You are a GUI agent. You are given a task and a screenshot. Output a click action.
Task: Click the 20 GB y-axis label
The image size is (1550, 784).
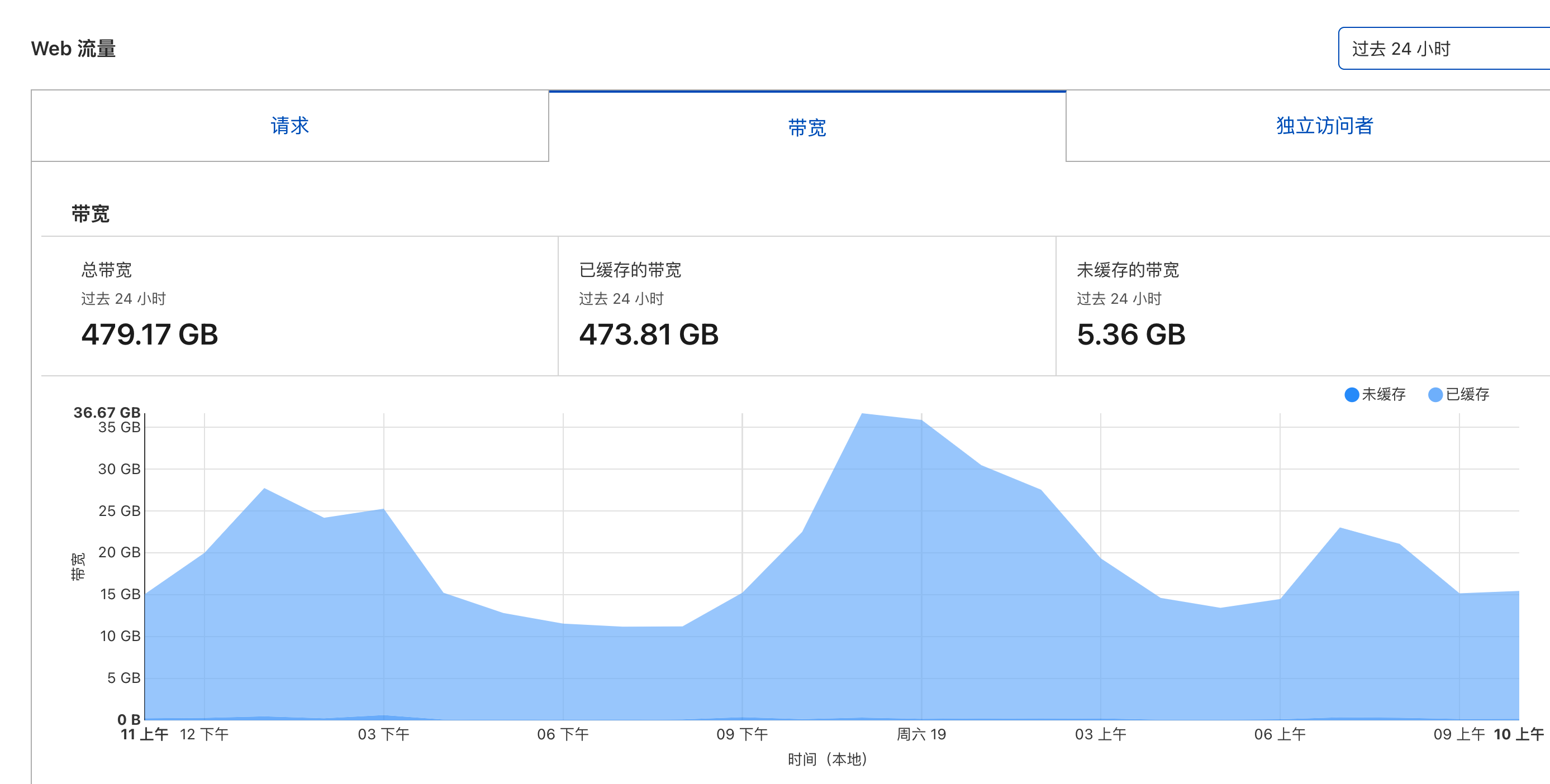coord(119,552)
